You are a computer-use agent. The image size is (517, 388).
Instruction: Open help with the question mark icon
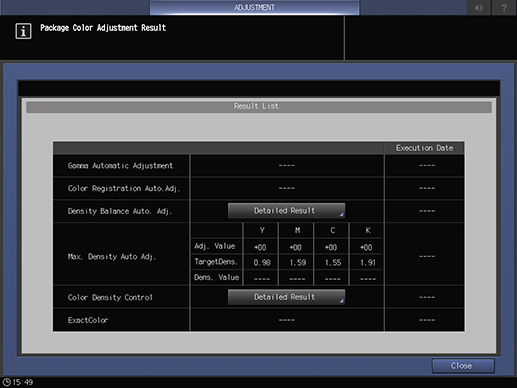[504, 7]
